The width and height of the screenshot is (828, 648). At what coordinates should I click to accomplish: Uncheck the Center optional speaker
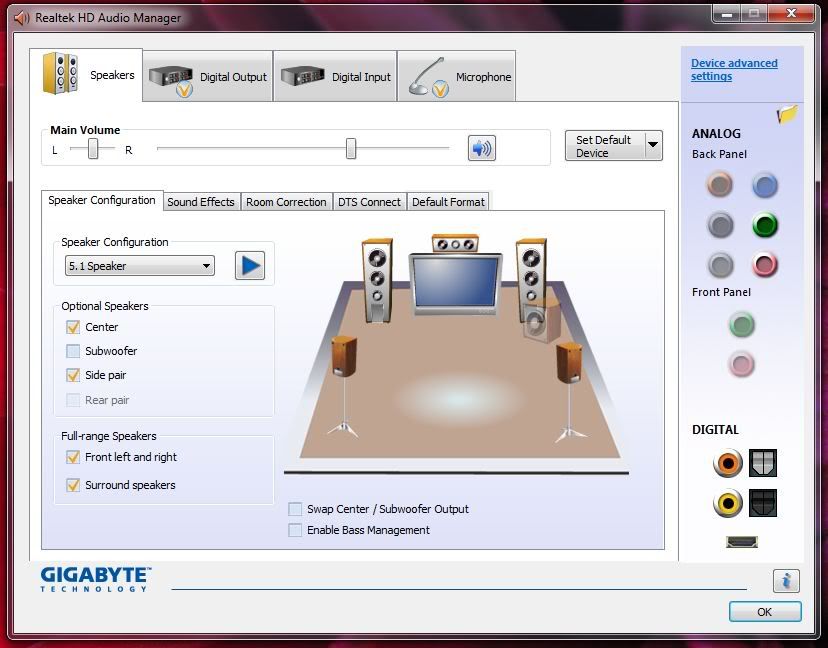(x=73, y=327)
